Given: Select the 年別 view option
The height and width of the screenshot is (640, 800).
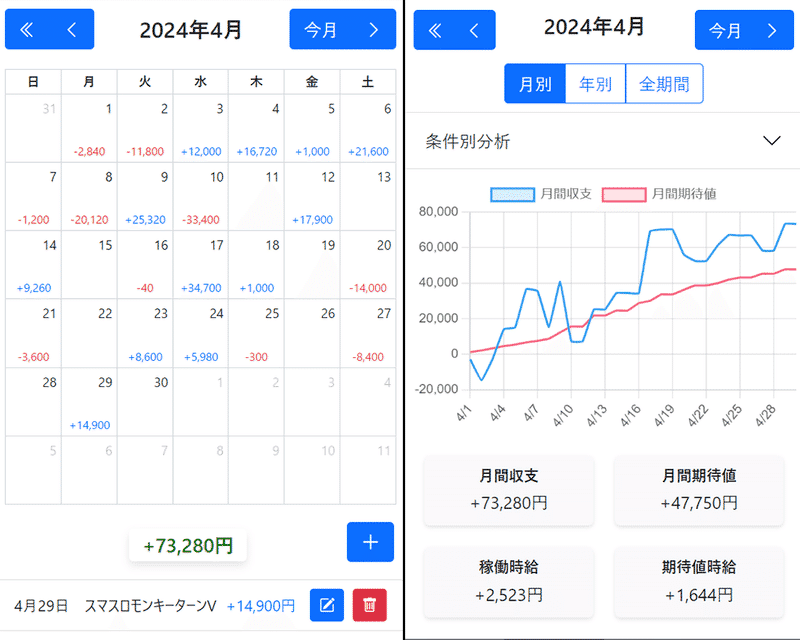Looking at the screenshot, I should point(596,84).
